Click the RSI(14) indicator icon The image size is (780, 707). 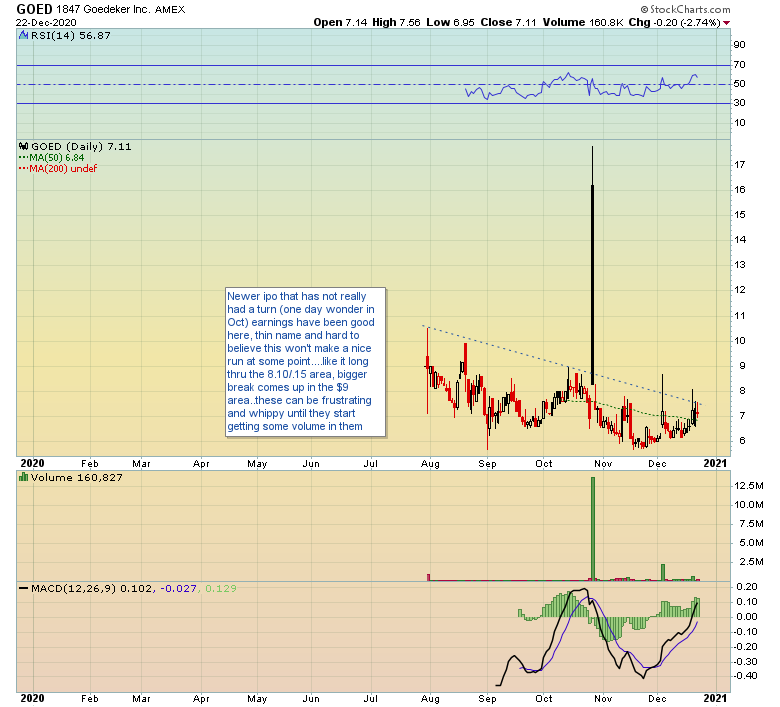[23, 35]
